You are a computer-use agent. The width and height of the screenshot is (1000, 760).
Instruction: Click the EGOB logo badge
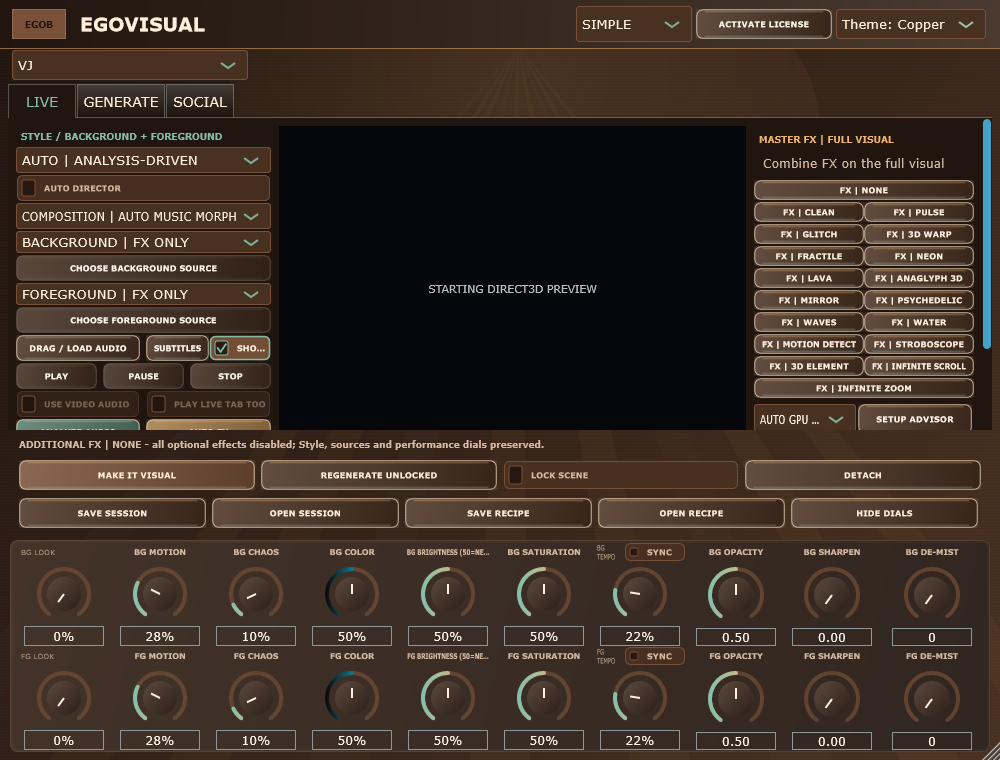(39, 24)
